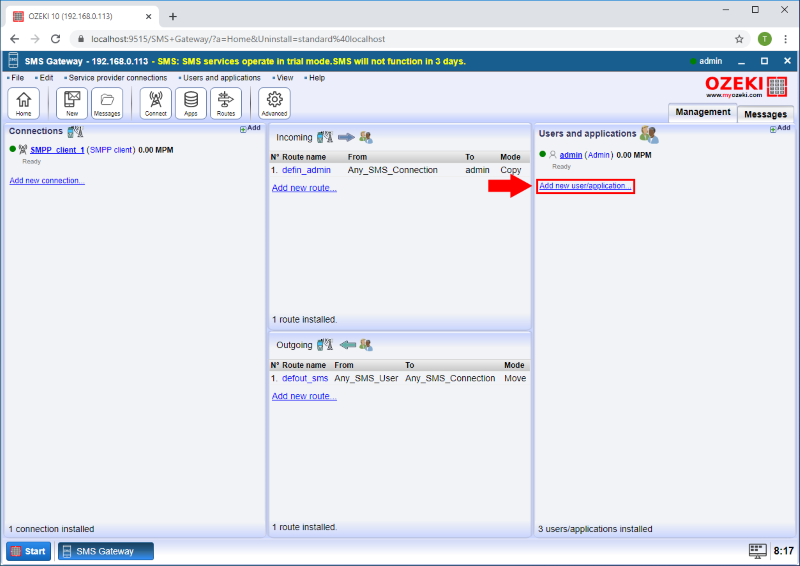Open Service provider connections menu
This screenshot has width=800, height=566.
click(117, 78)
